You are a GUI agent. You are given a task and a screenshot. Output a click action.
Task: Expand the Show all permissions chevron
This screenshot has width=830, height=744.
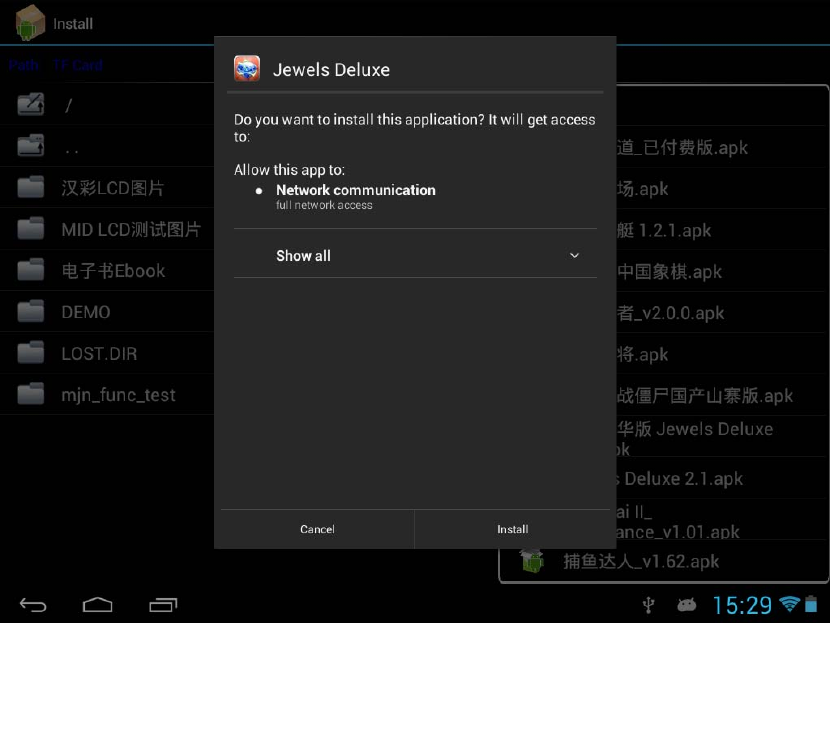[x=574, y=256]
